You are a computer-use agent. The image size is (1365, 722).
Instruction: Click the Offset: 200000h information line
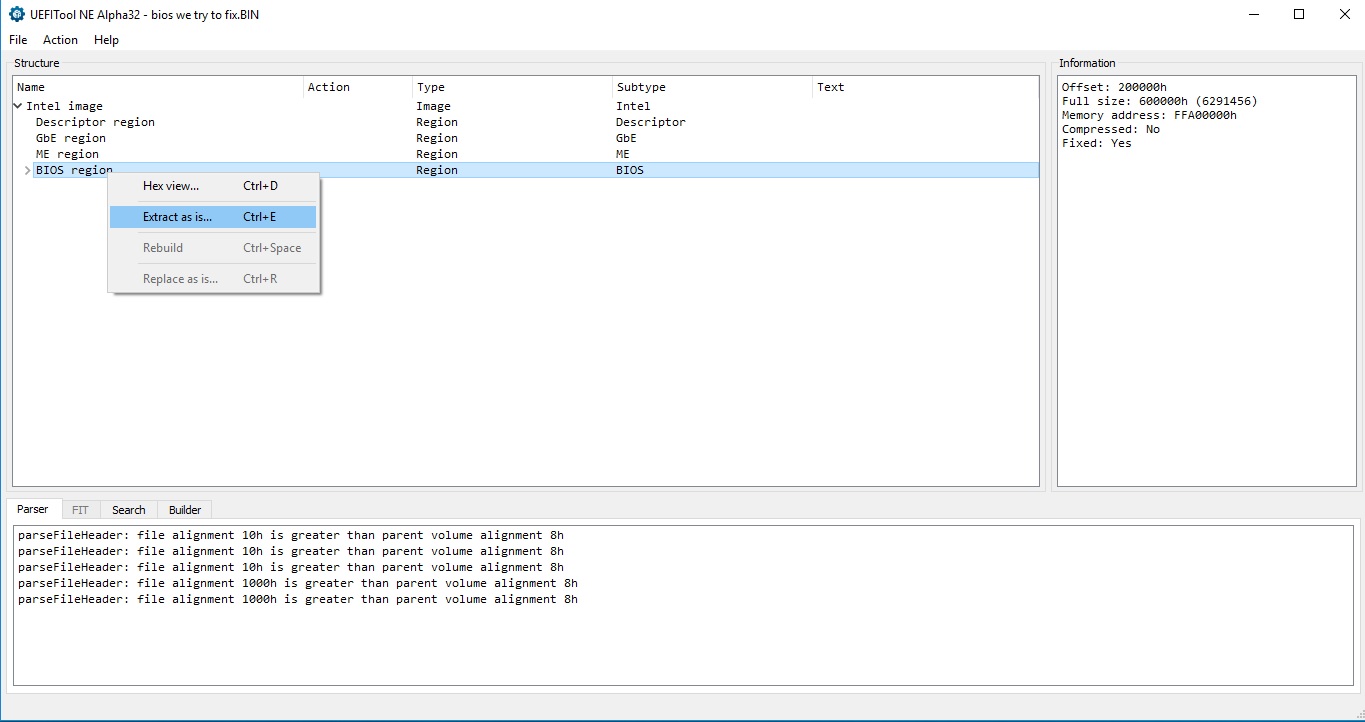(1114, 87)
